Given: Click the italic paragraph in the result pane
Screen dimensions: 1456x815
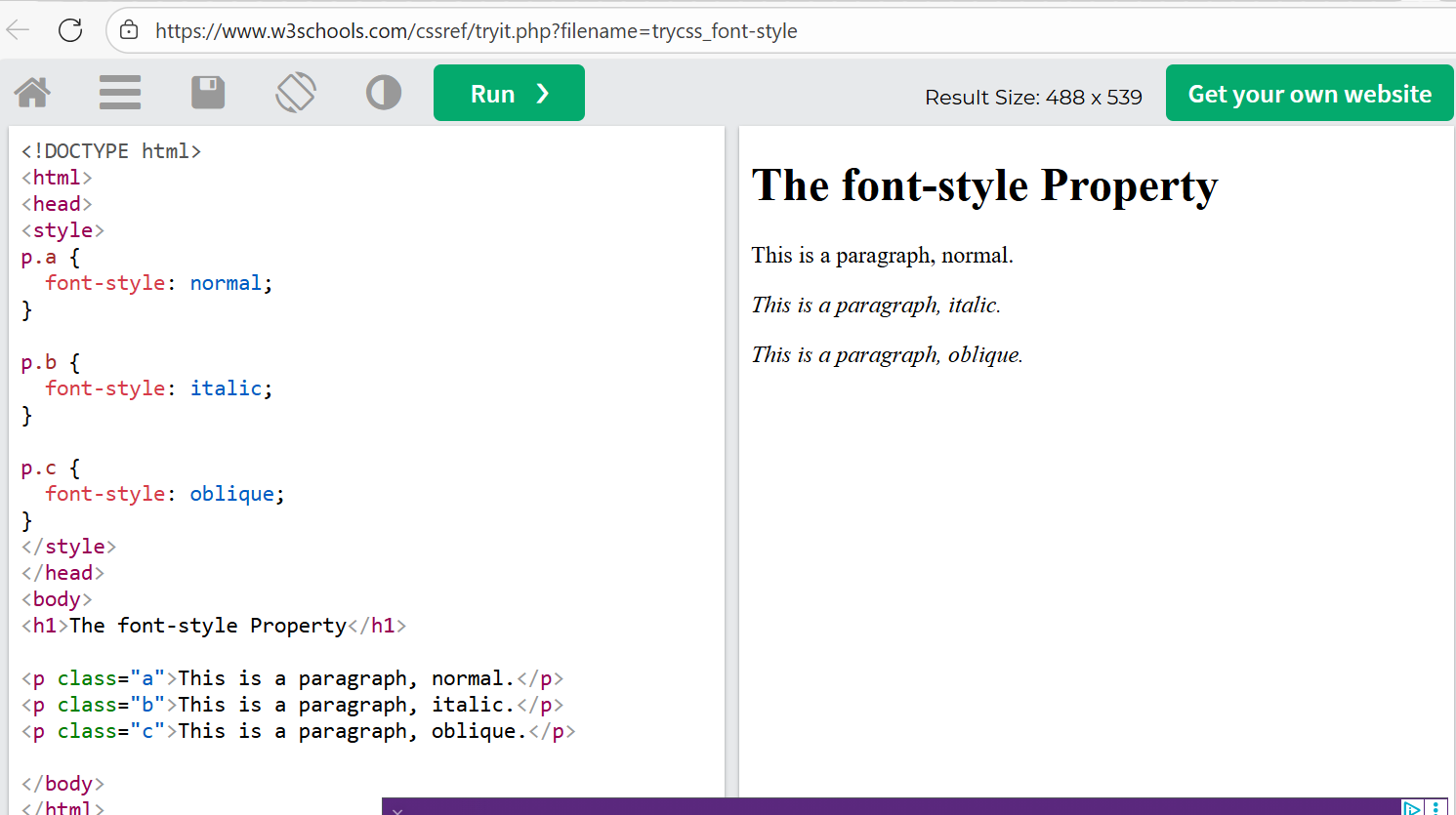Looking at the screenshot, I should click(x=876, y=306).
